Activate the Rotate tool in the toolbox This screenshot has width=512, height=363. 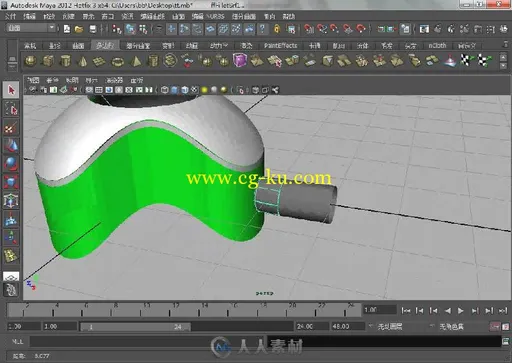pos(11,164)
